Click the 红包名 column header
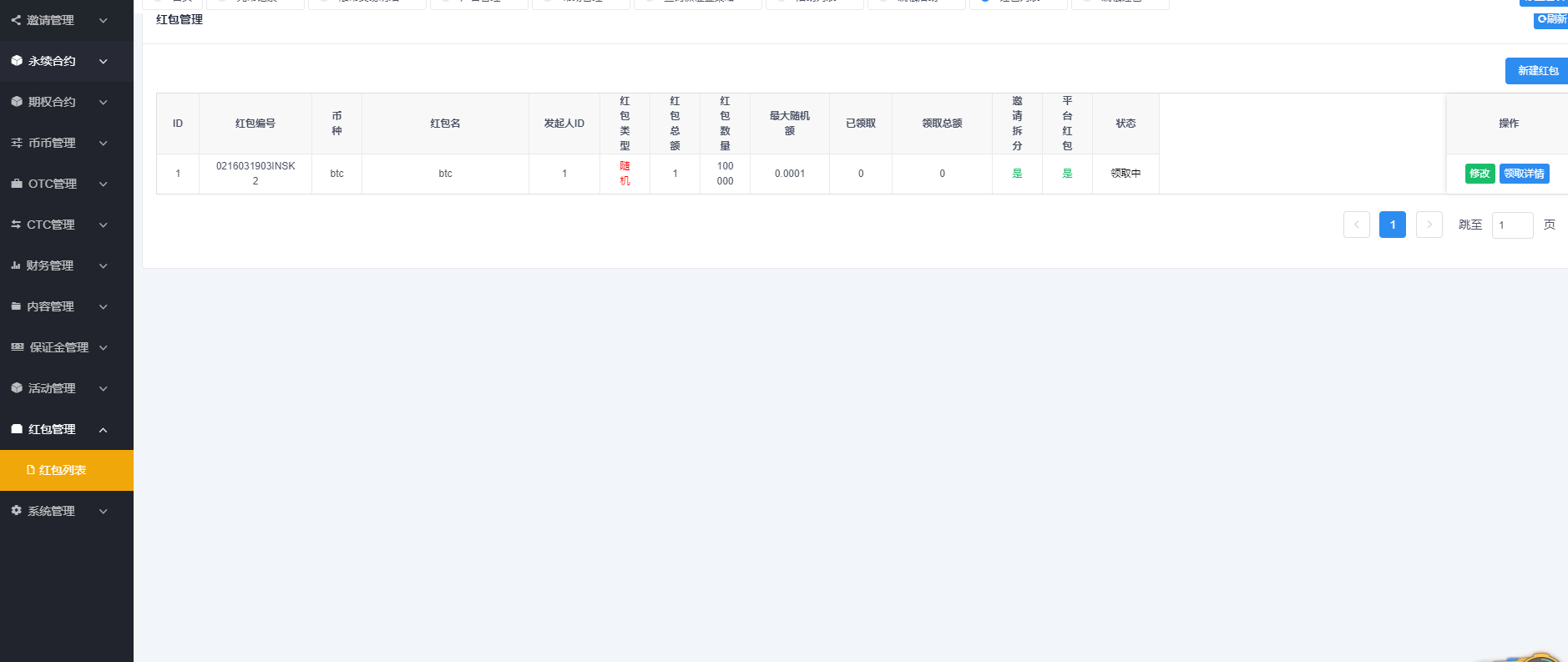This screenshot has width=1568, height=662. pos(445,124)
